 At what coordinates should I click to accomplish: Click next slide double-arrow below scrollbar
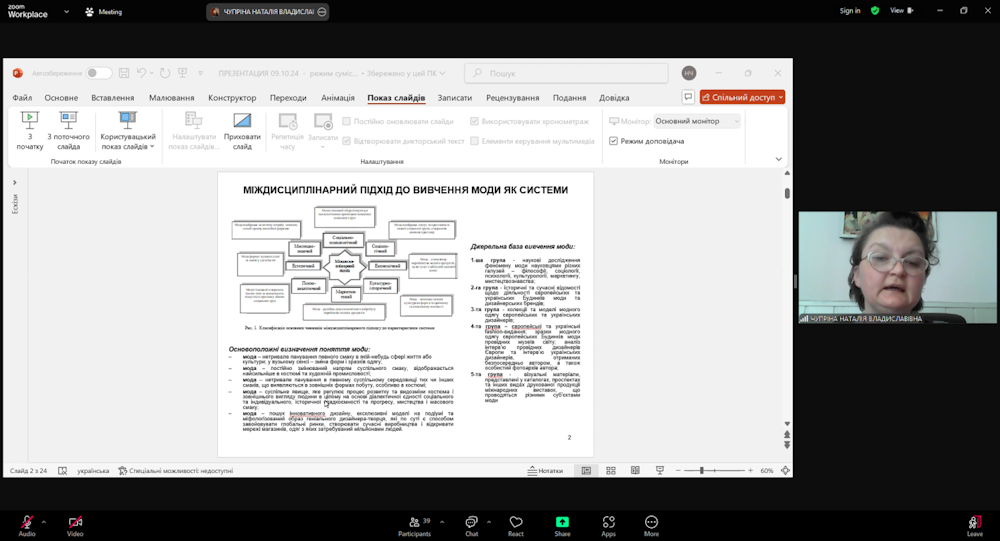tap(787, 445)
